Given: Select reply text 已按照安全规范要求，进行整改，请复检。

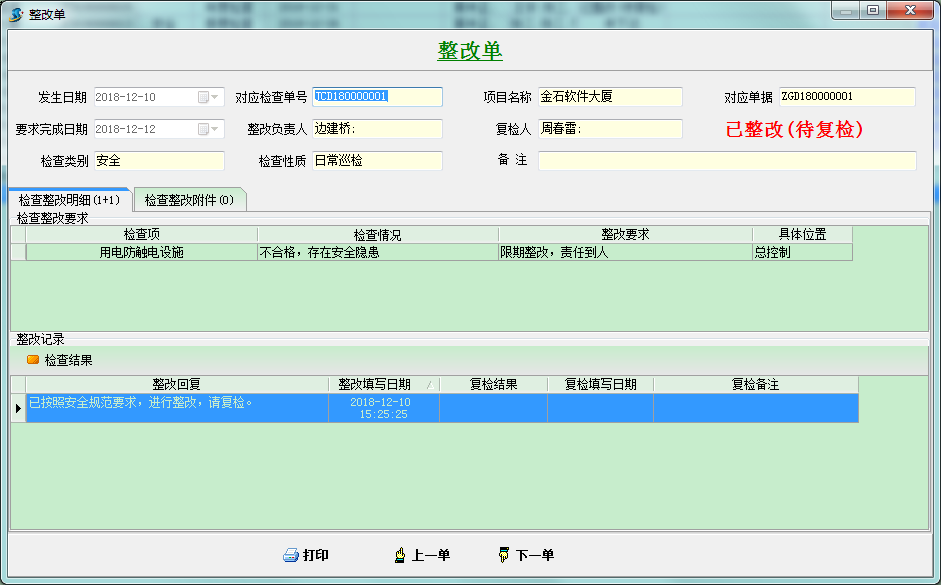Looking at the screenshot, I should (141, 403).
